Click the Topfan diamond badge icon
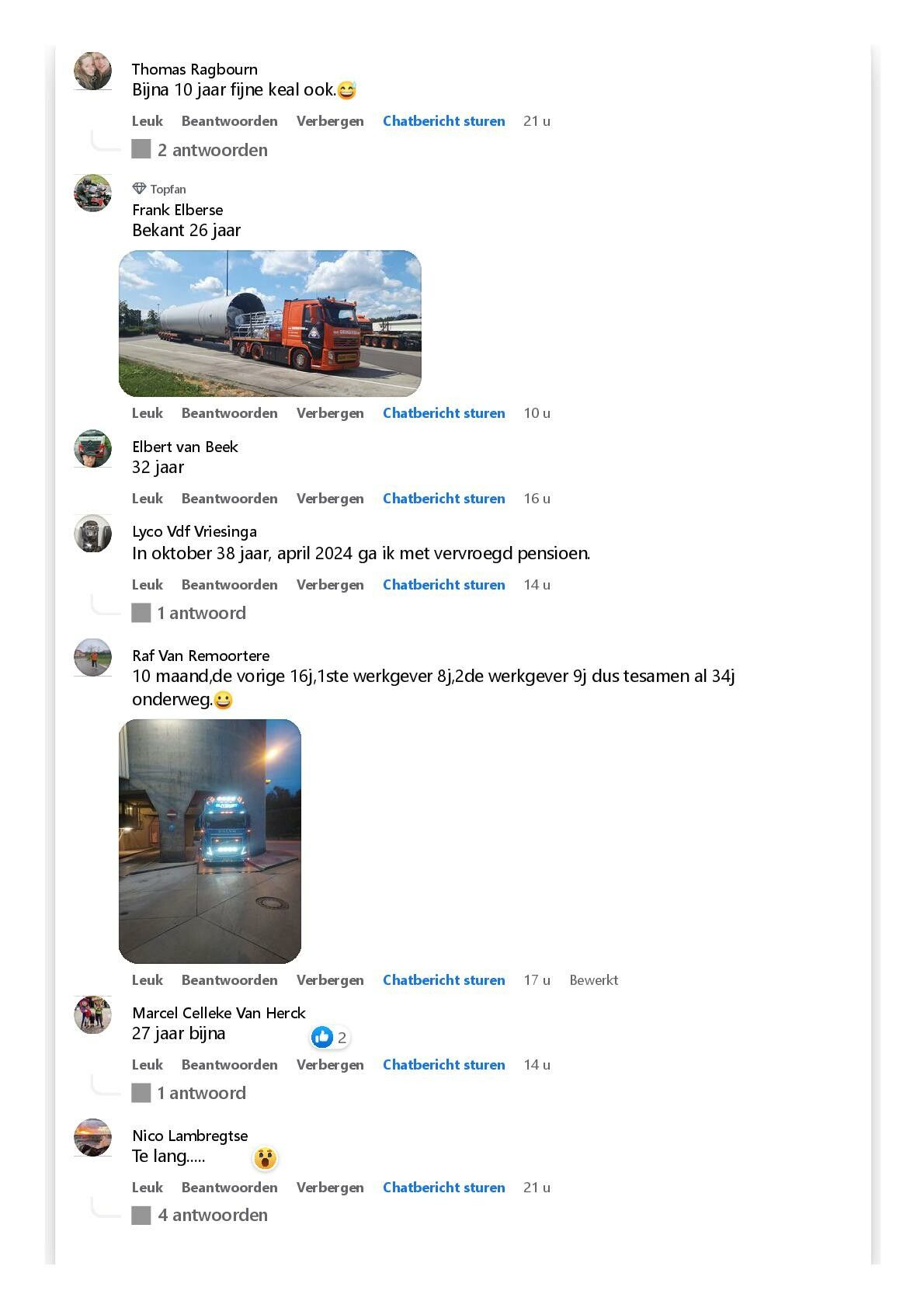This screenshot has height=1308, width=924. pos(139,189)
